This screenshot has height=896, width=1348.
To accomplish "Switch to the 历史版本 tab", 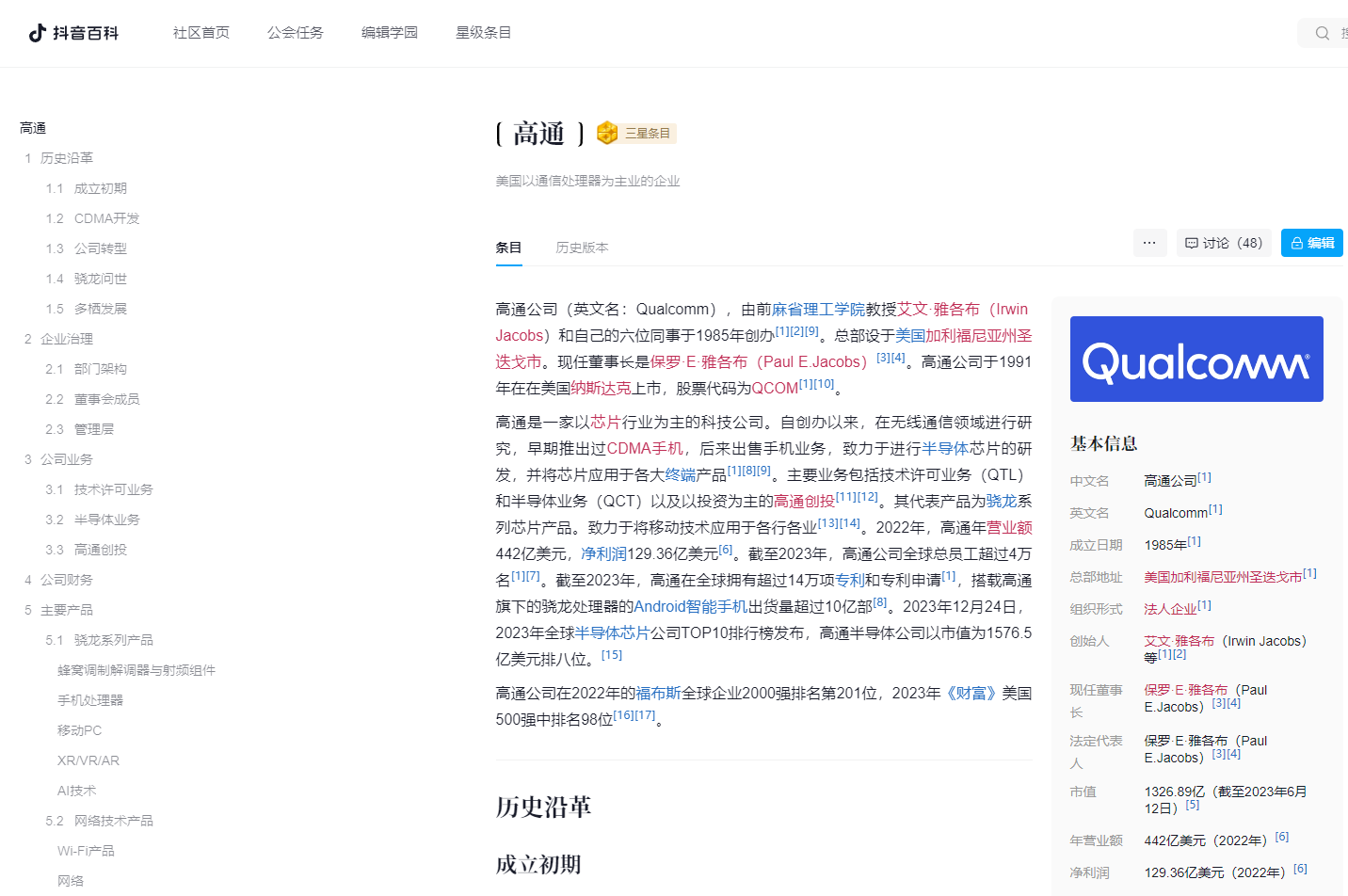I will click(582, 248).
